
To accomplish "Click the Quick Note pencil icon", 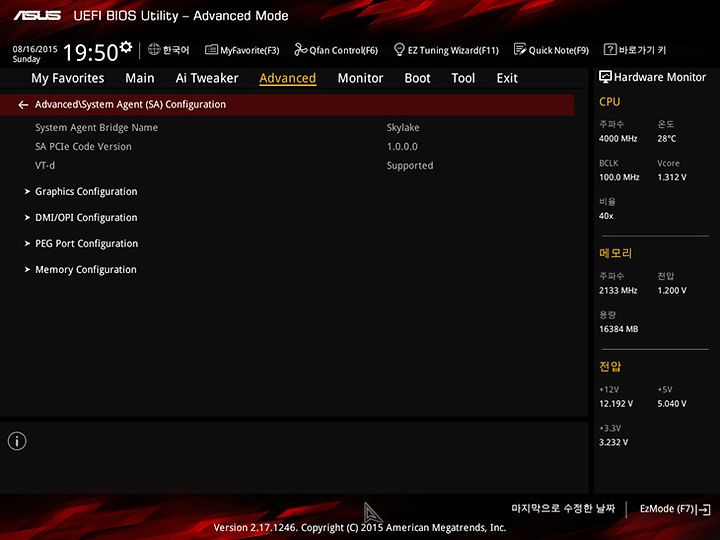I will point(520,49).
